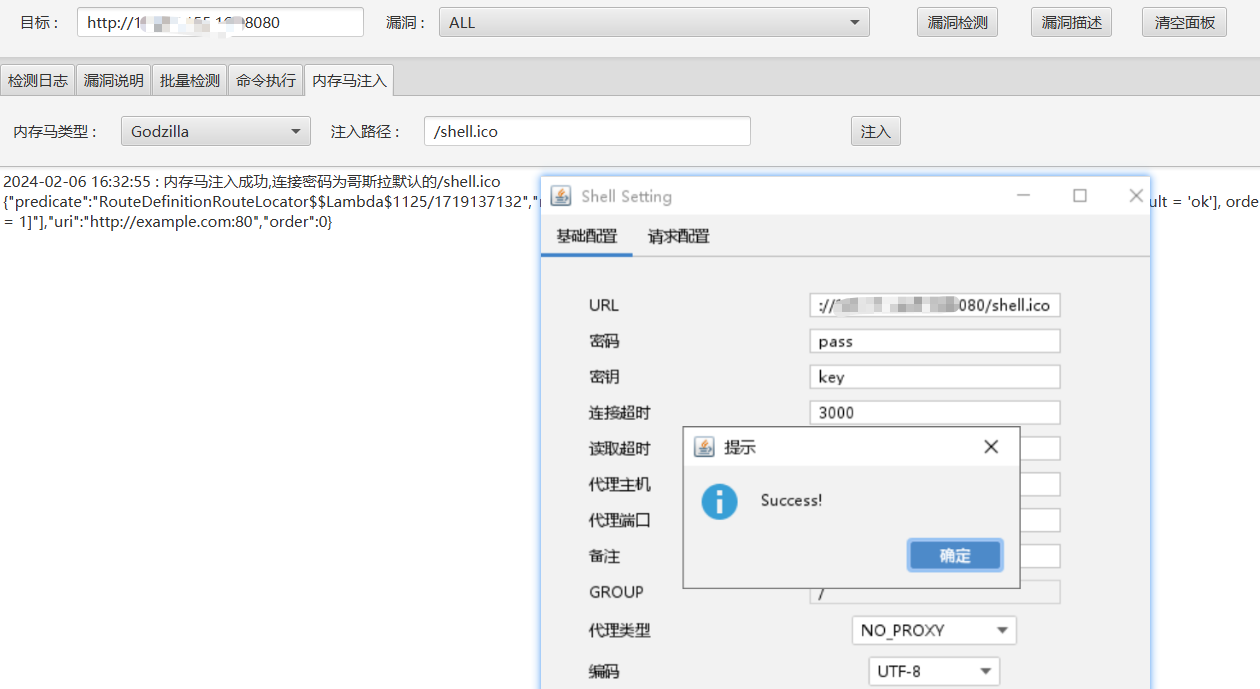Click the log line 内存马注入成功
The width and height of the screenshot is (1260, 689).
(252, 182)
